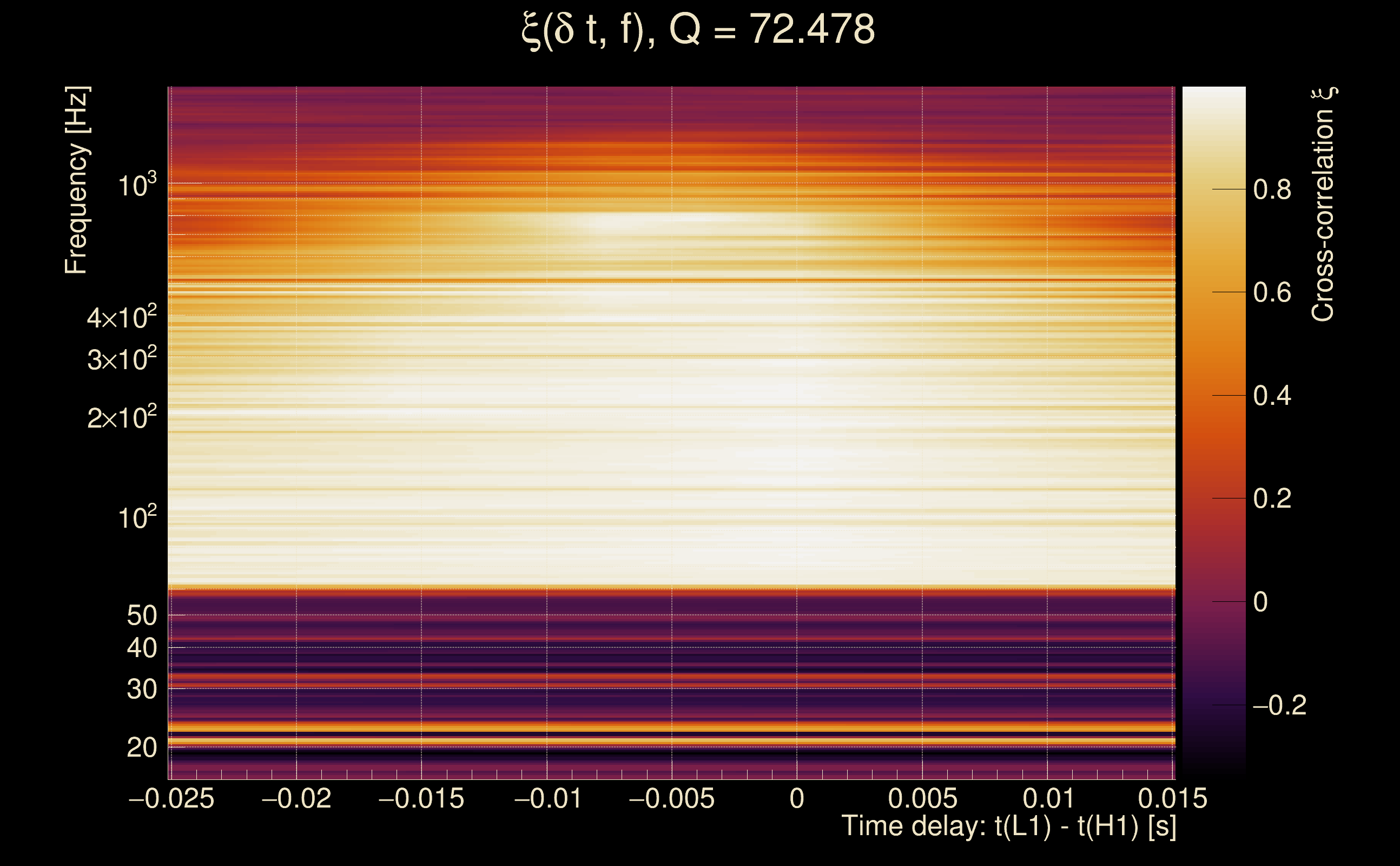Click the x-axis tick label 0.005

[922, 798]
